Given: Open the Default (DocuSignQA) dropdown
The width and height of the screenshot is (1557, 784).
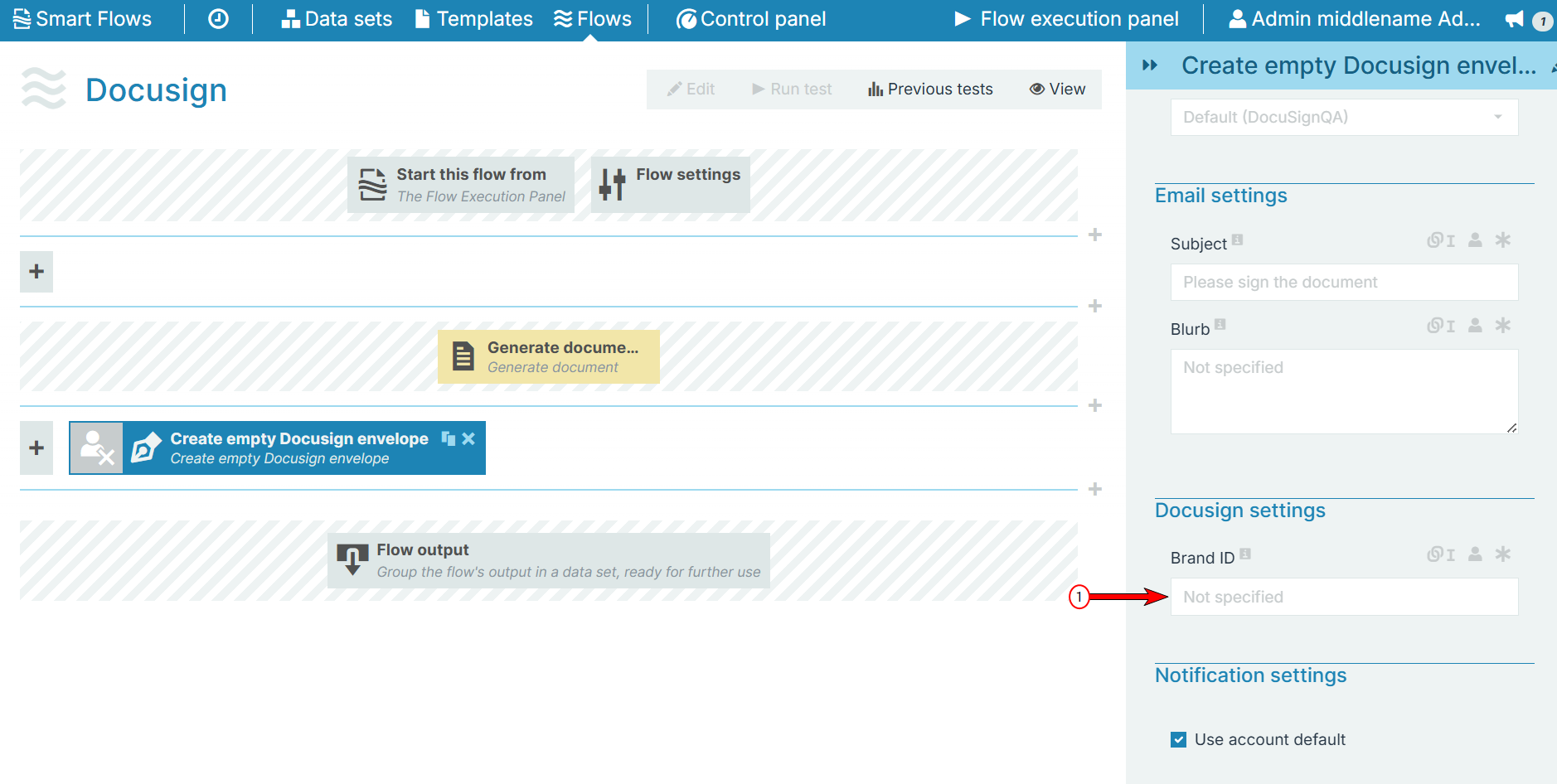Looking at the screenshot, I should (1343, 117).
